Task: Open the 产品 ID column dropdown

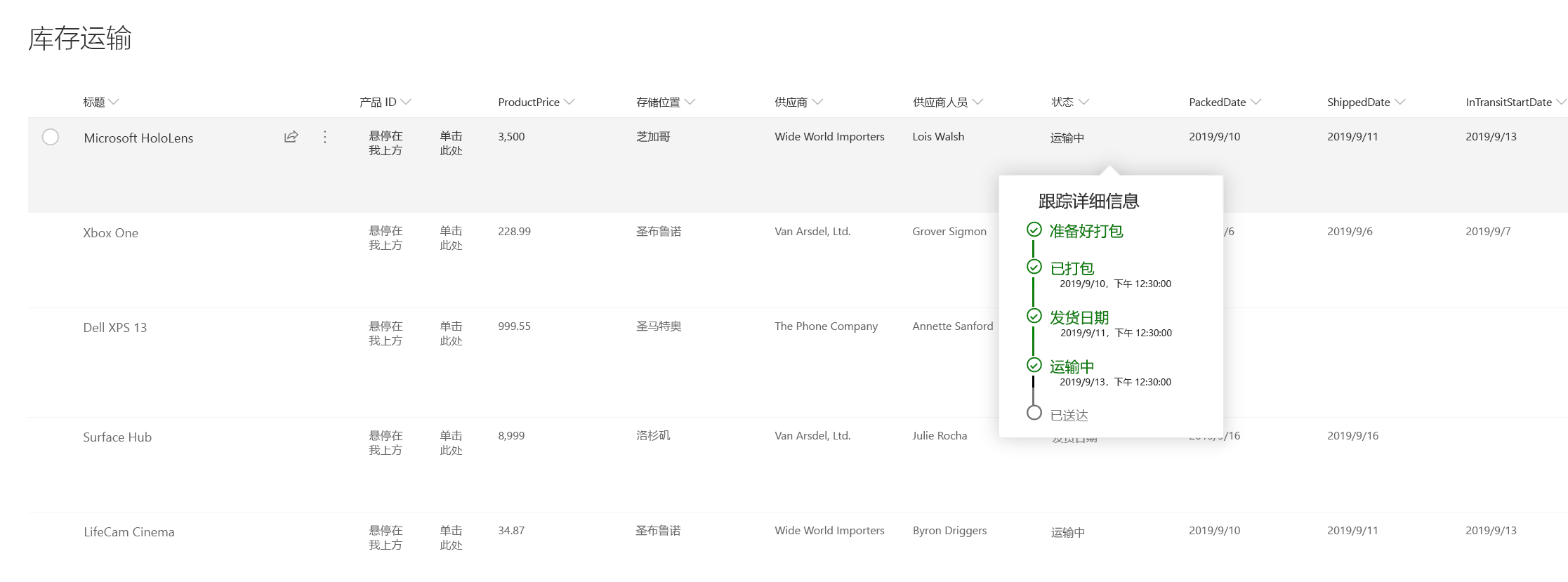Action: coord(385,102)
